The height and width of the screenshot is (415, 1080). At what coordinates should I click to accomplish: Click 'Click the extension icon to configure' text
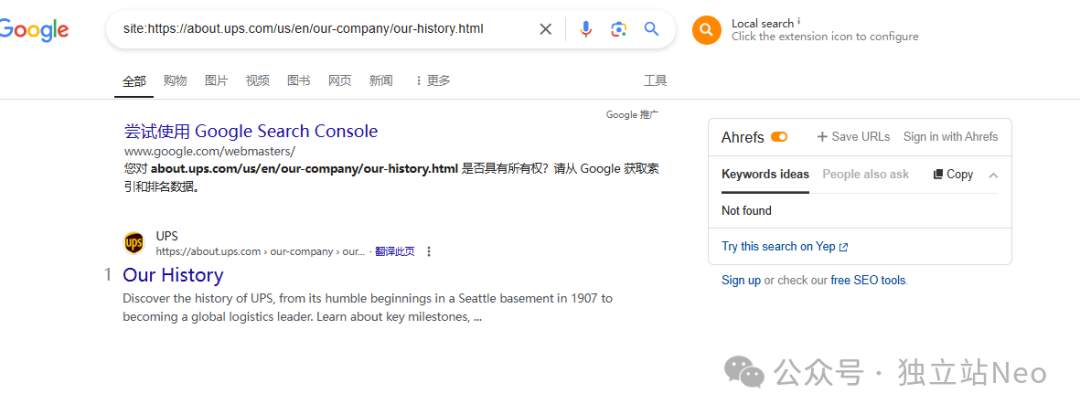click(x=824, y=36)
